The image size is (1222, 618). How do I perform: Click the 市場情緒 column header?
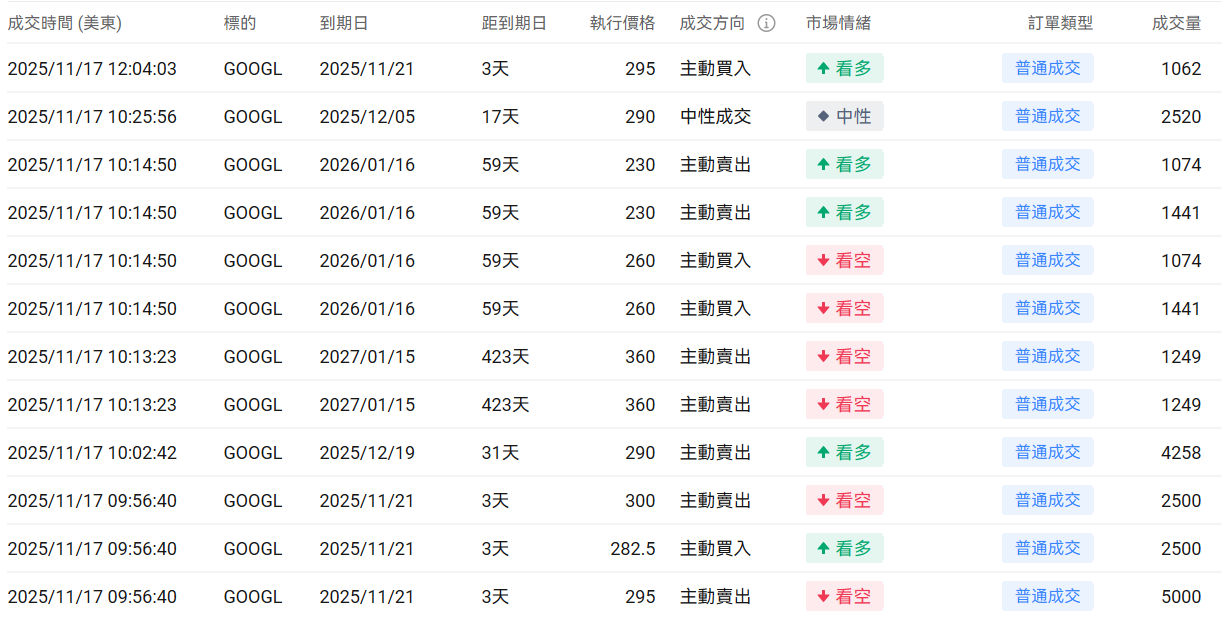(x=838, y=23)
